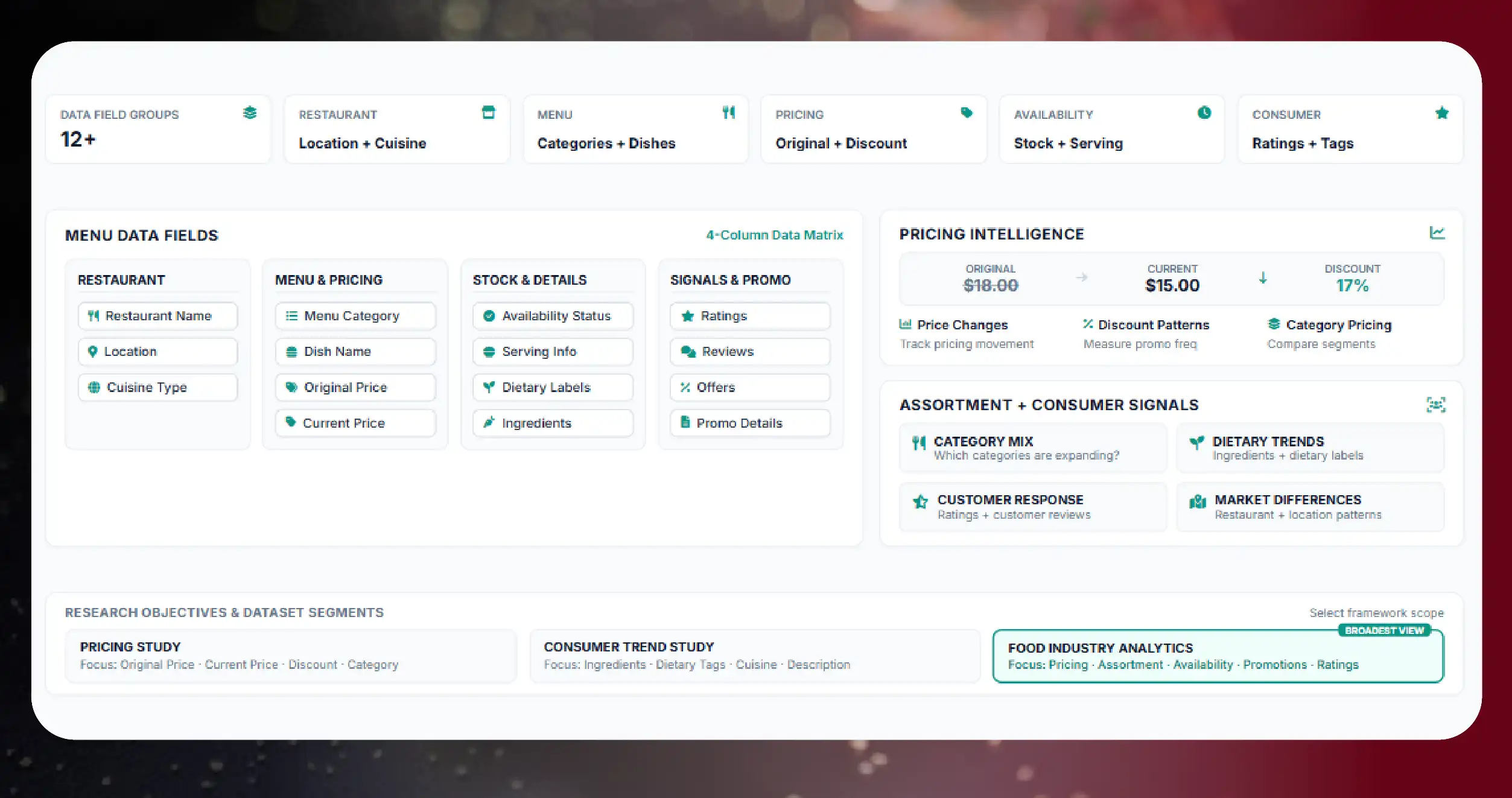Screen dimensions: 1512x798
Task: Click the storefront icon in Restaurant card
Action: 488,112
